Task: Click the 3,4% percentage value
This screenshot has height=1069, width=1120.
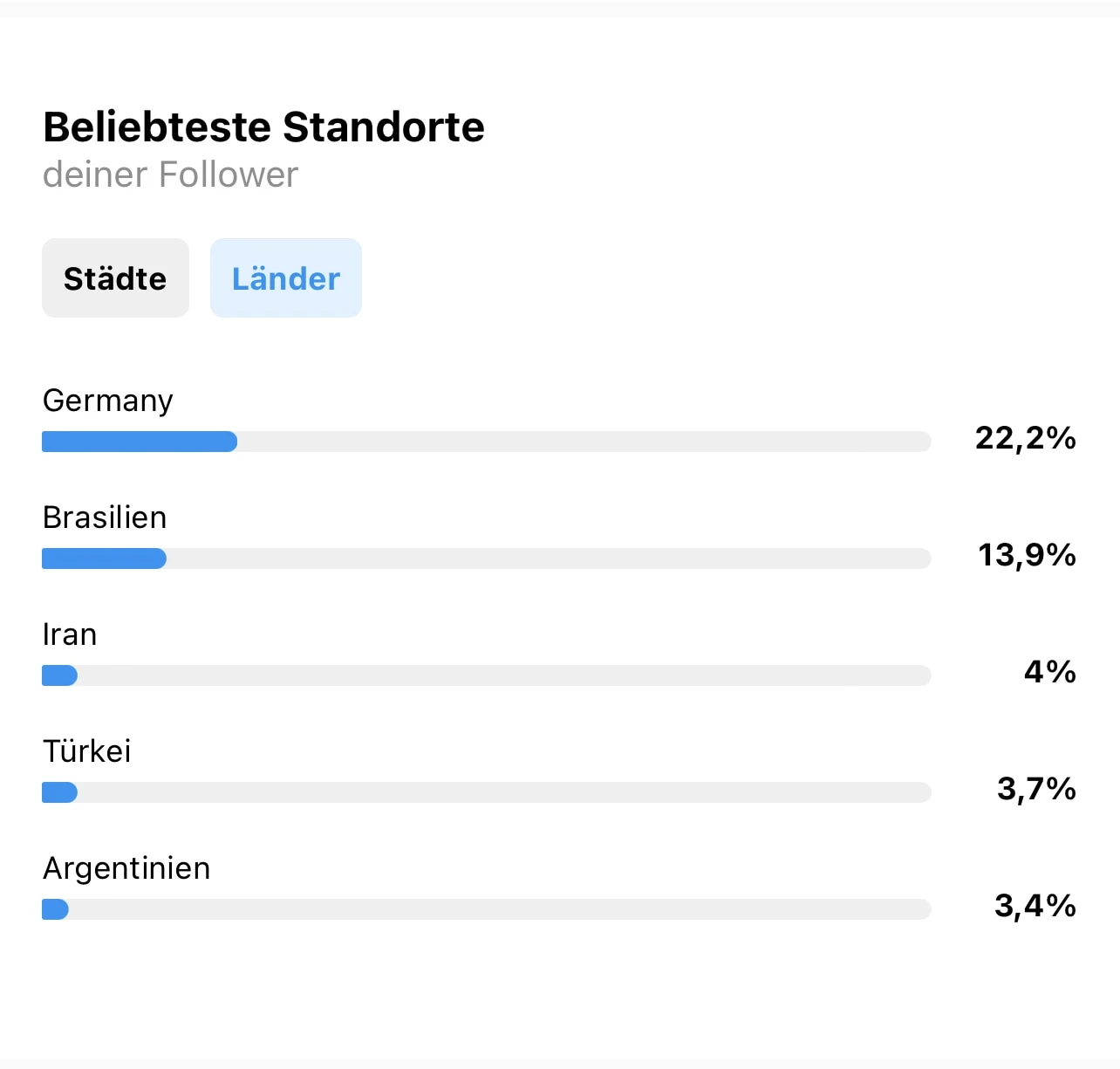Action: (x=1035, y=906)
